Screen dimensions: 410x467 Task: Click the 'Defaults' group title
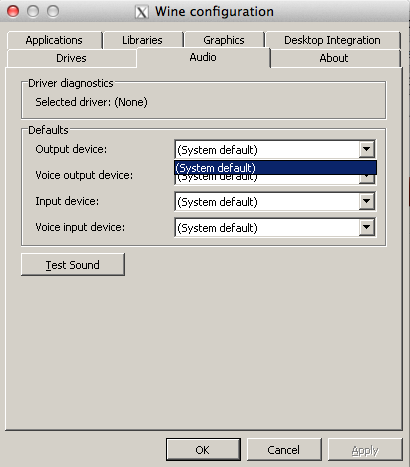coord(48,130)
